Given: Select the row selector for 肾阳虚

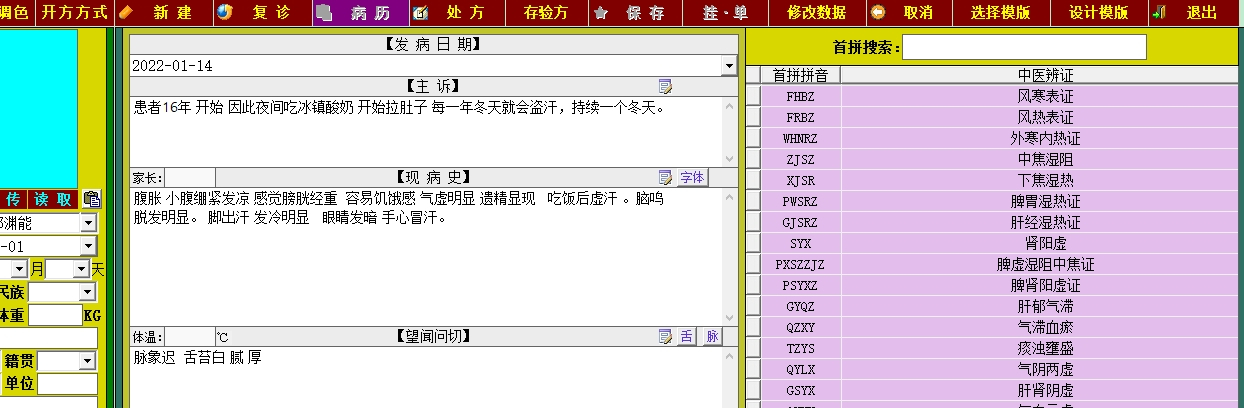Looking at the screenshot, I should coord(752,244).
